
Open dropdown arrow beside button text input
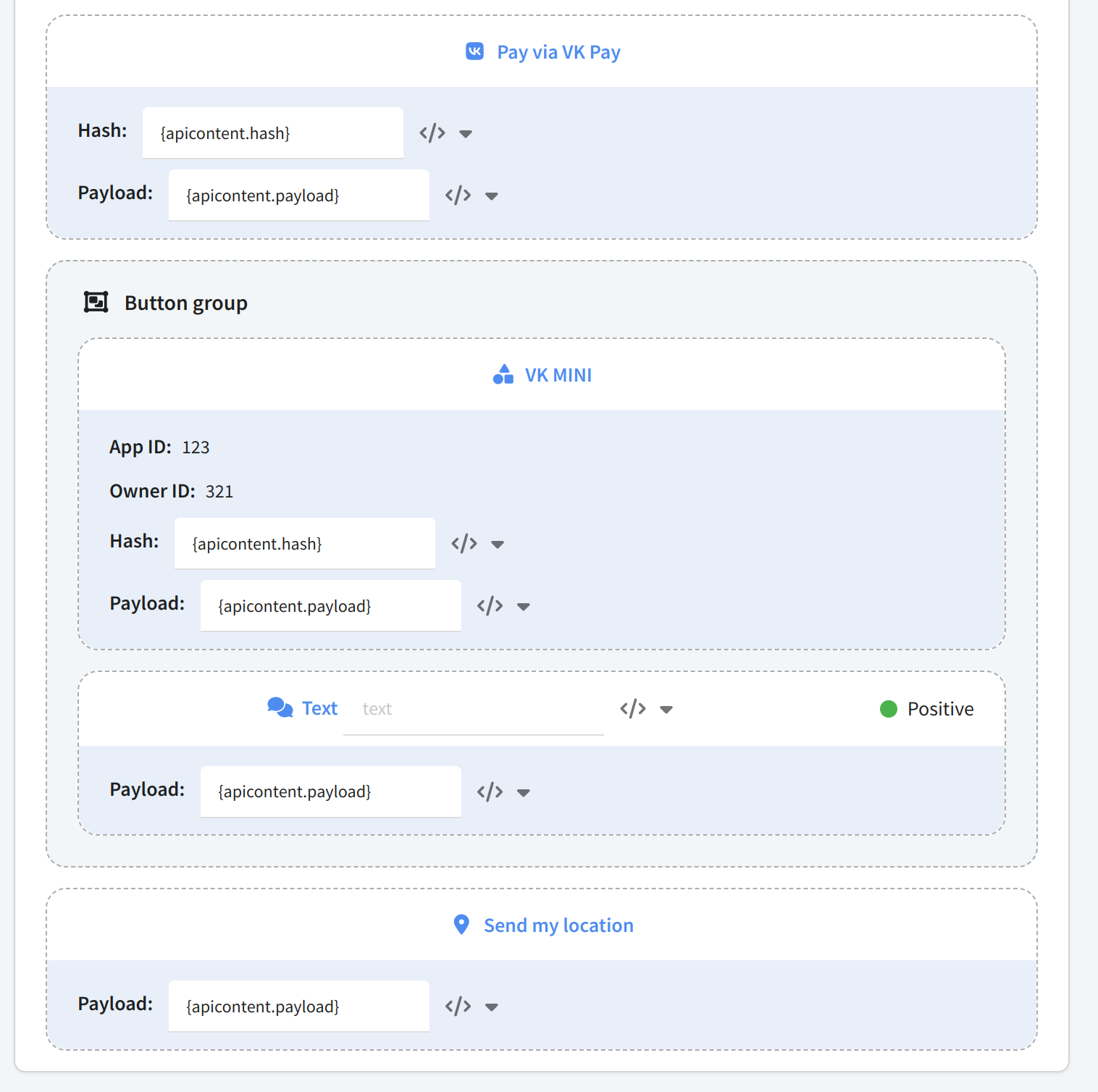[666, 710]
